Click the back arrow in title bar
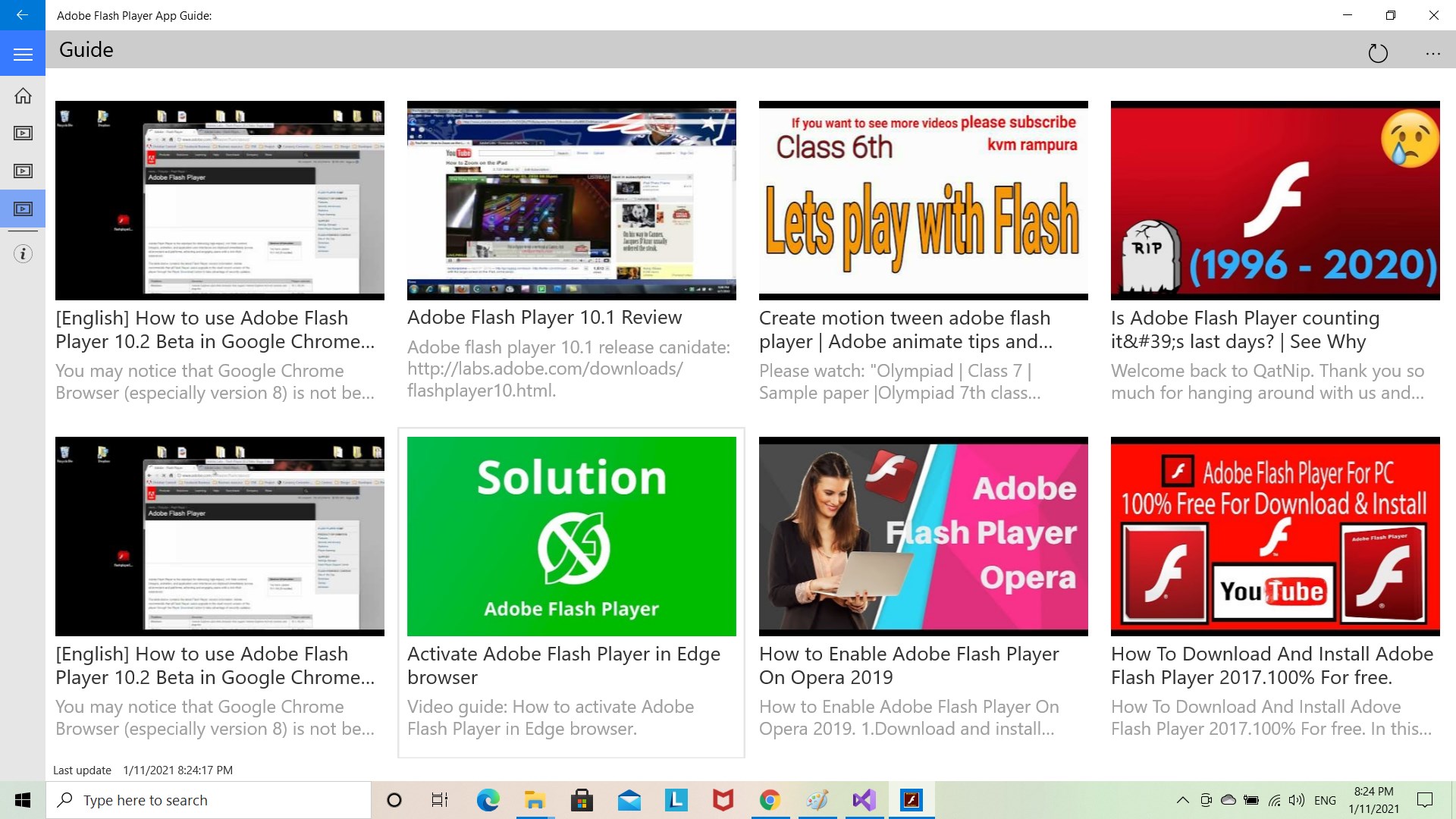 click(x=22, y=14)
